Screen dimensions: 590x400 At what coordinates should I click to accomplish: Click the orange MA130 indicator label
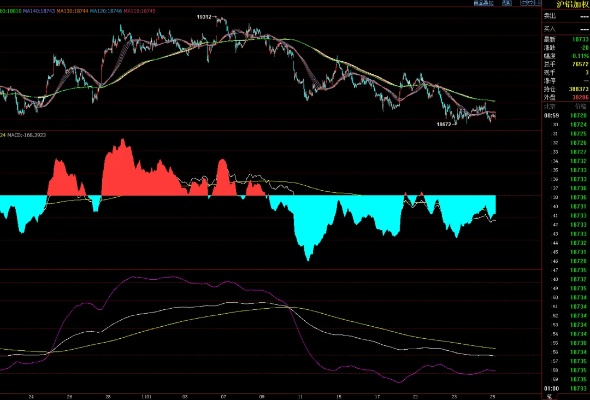[x=73, y=11]
